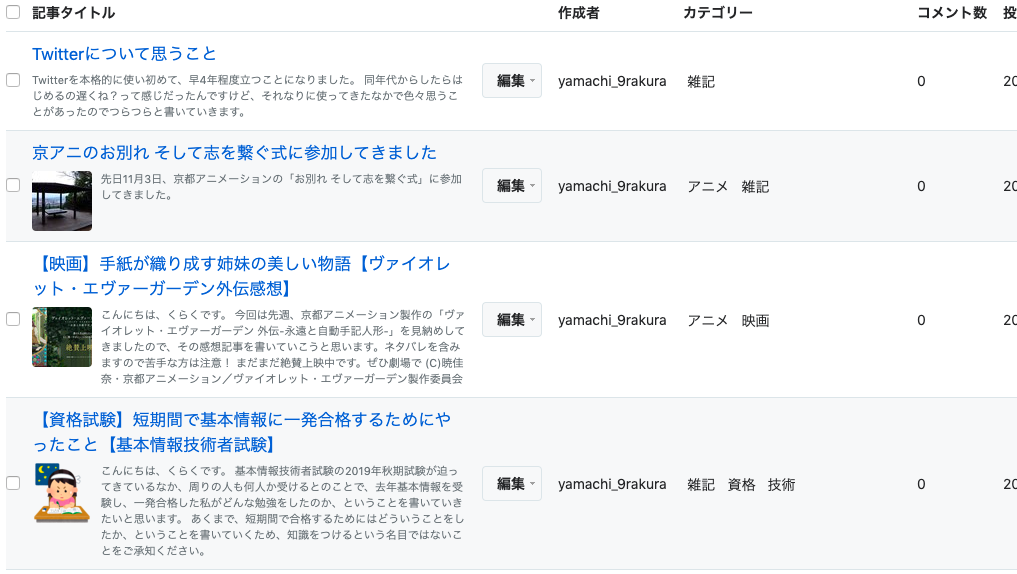Check the box for 京アニのお別れ row

point(13,185)
